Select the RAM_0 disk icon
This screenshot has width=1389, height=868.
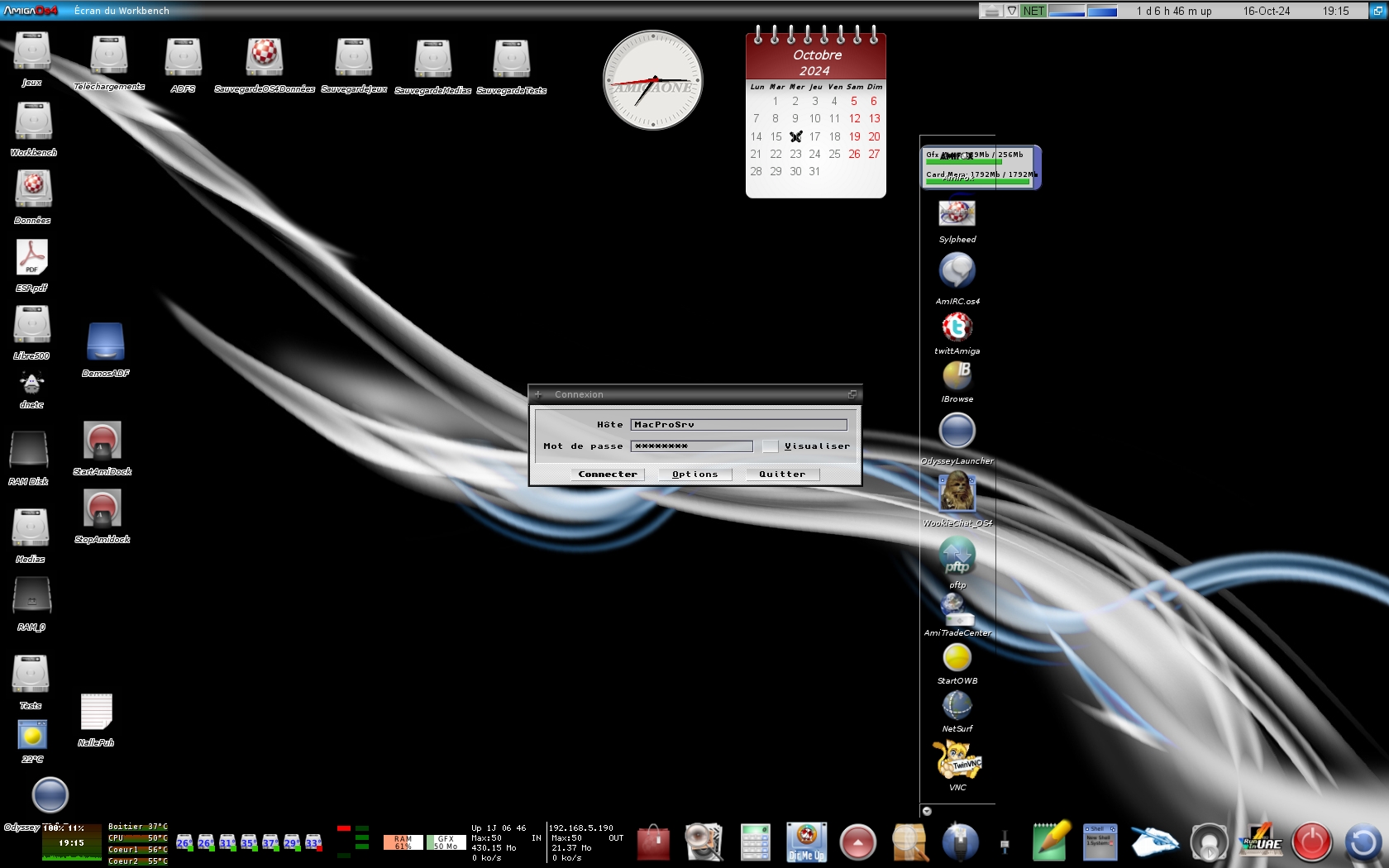pos(32,597)
